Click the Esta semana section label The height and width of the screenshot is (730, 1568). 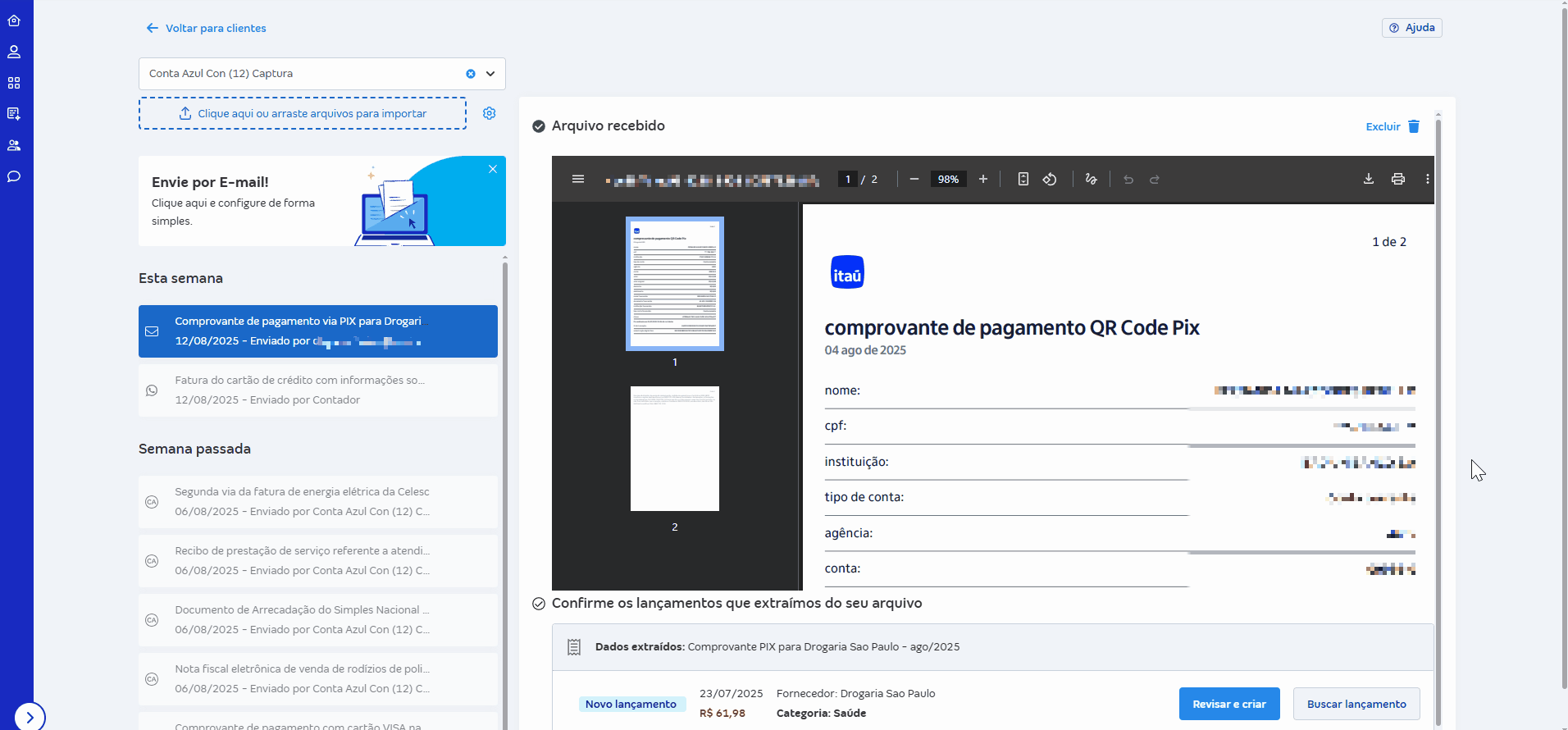click(x=180, y=278)
